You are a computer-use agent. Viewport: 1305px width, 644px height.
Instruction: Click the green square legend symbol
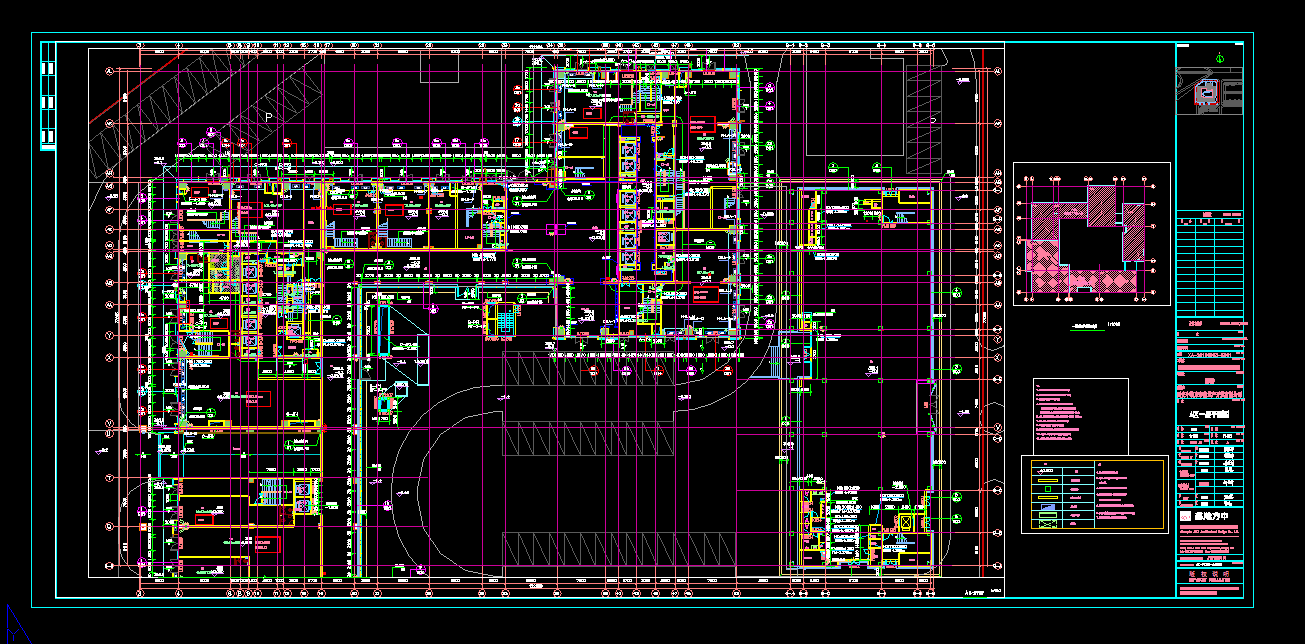tap(1048, 489)
